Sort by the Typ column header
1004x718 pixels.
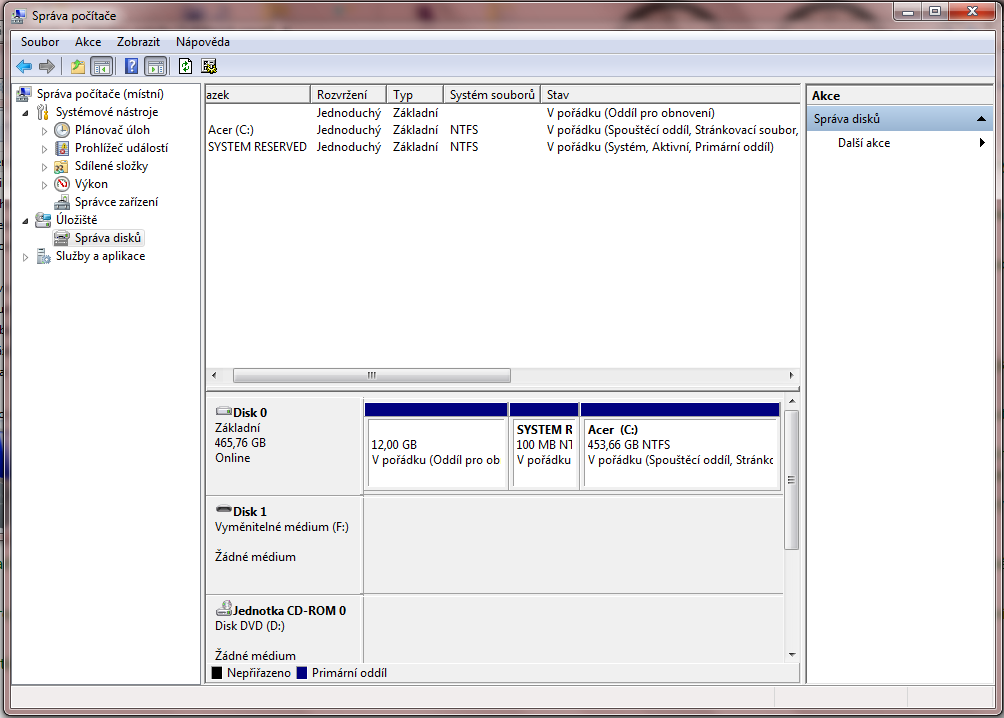(415, 94)
